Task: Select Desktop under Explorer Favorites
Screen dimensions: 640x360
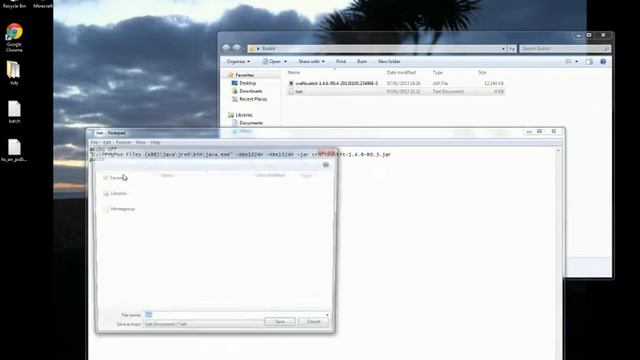Action: 247,83
